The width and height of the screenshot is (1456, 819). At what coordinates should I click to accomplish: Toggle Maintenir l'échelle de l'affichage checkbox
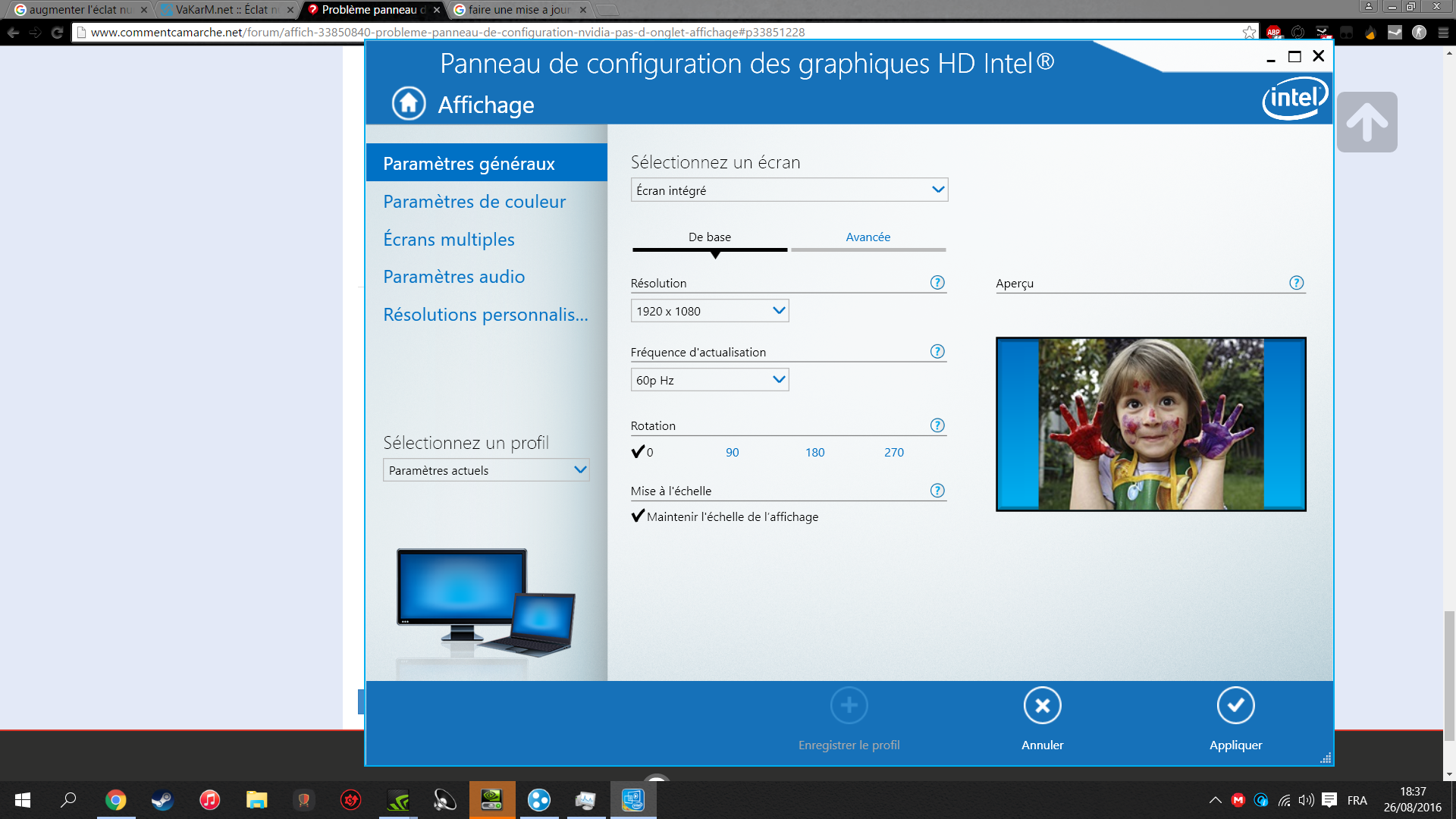click(638, 516)
